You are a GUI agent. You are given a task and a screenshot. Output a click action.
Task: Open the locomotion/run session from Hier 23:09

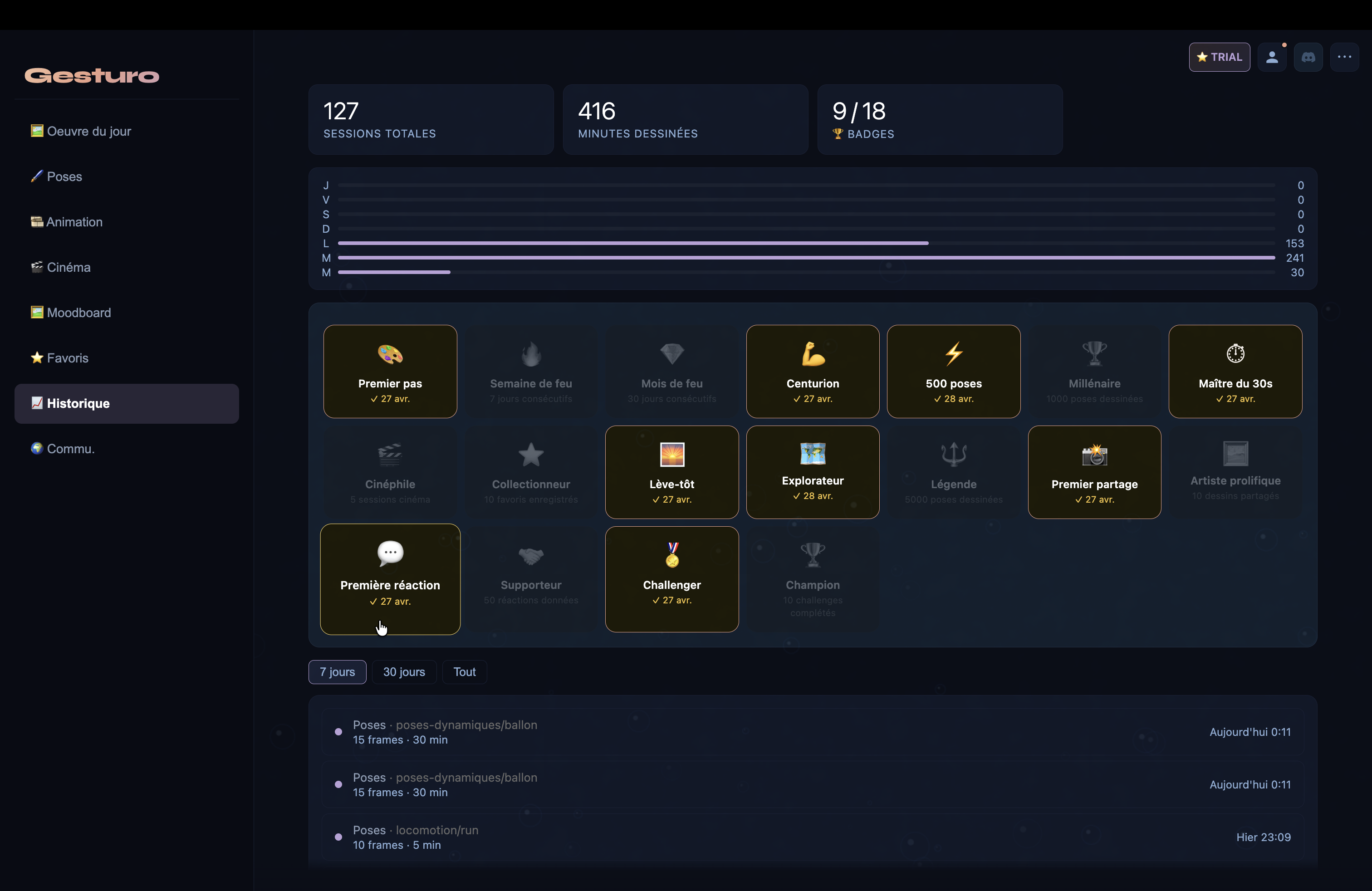tap(813, 837)
